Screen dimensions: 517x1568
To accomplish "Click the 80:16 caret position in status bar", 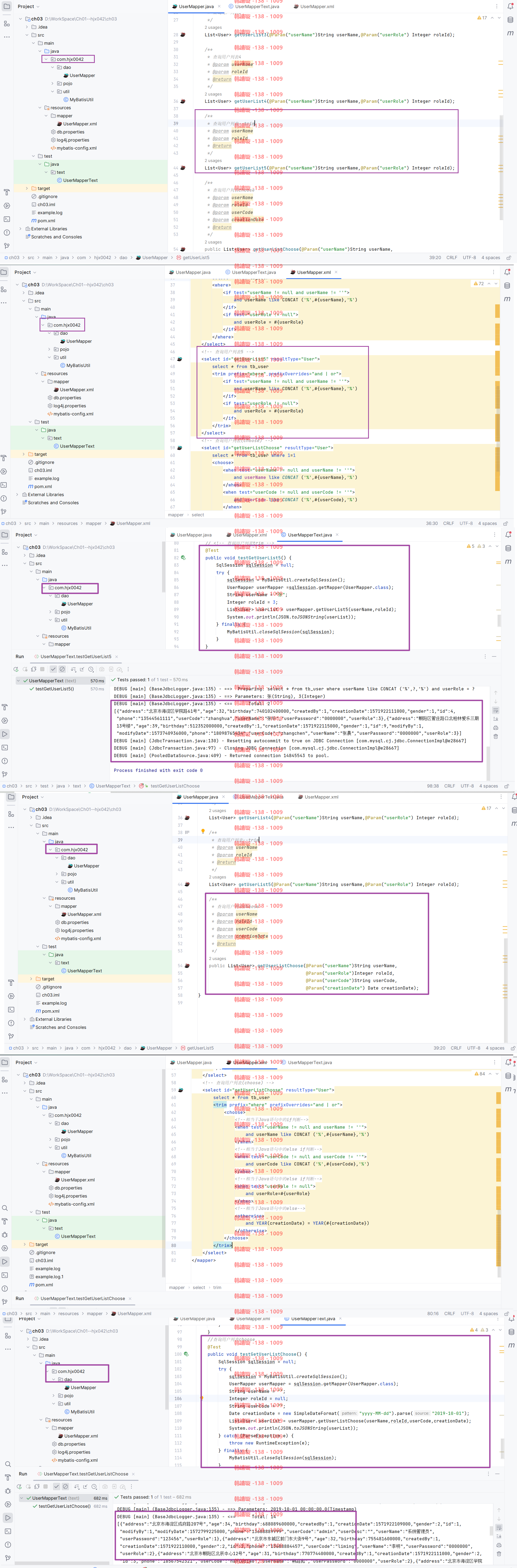I will [433, 1313].
